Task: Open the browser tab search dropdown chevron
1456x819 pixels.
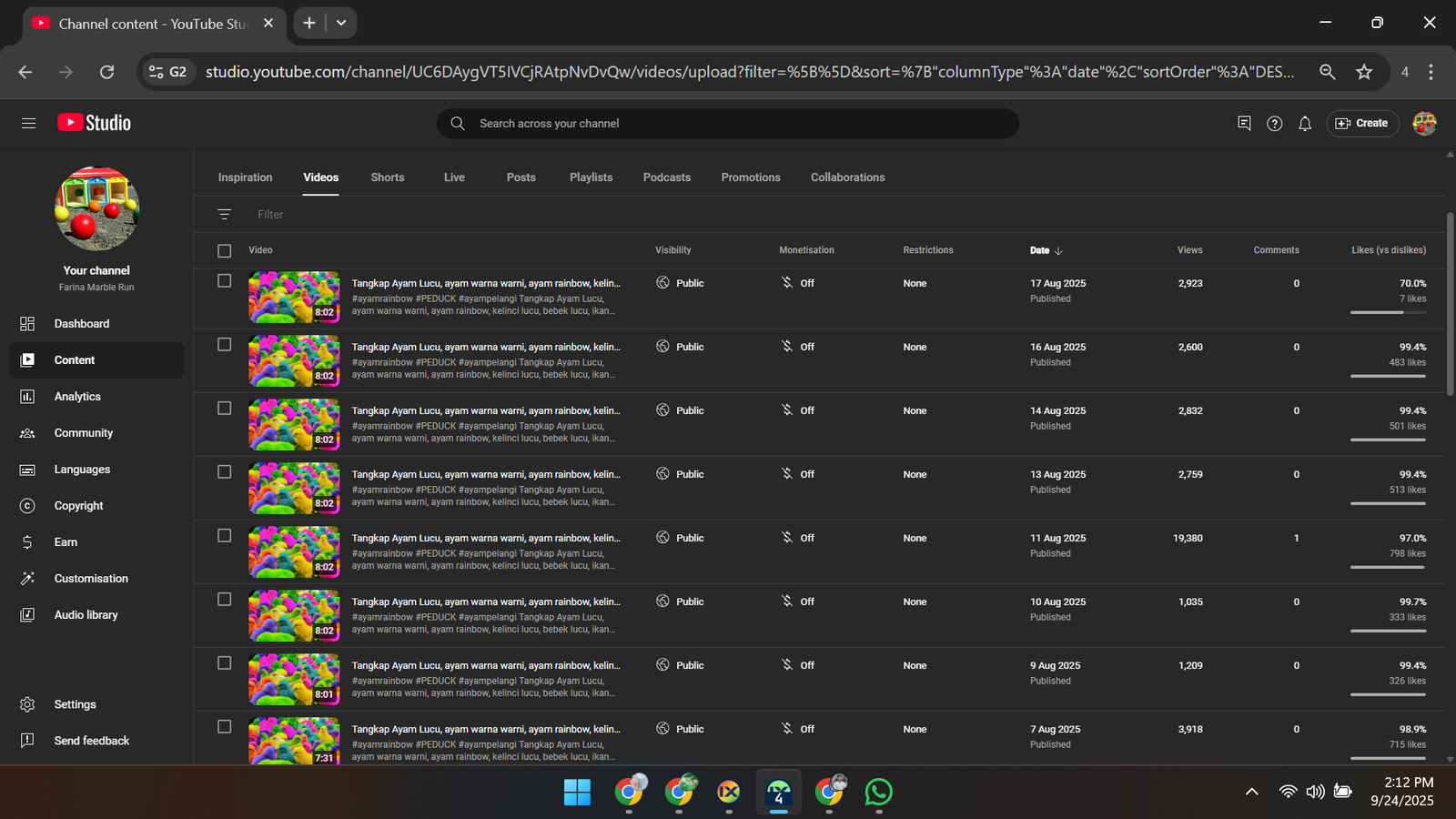Action: (341, 23)
